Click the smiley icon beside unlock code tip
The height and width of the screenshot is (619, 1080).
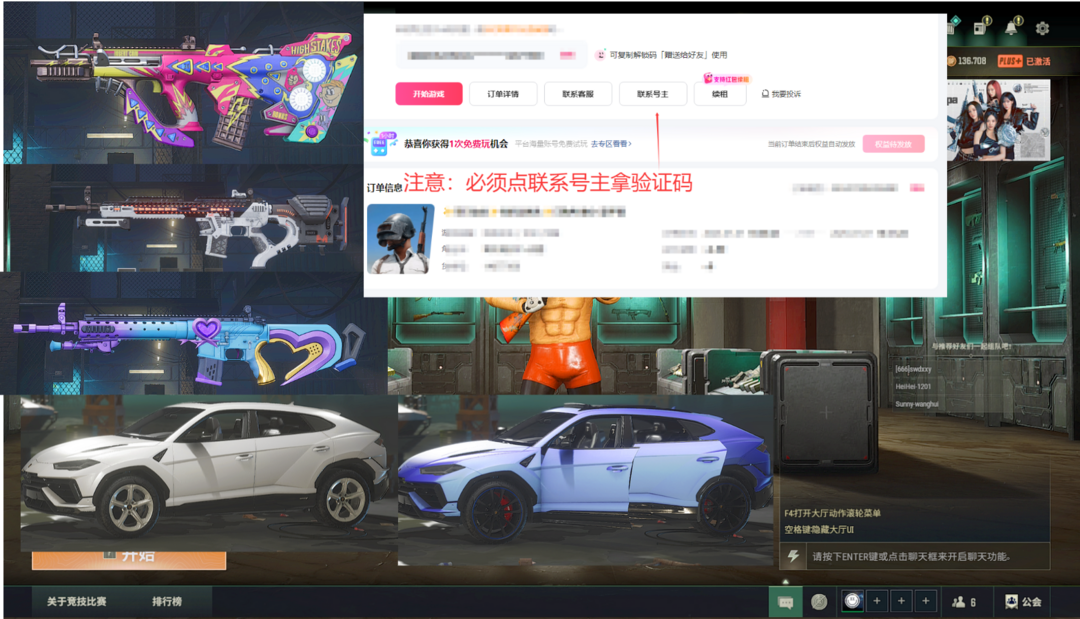click(x=600, y=55)
